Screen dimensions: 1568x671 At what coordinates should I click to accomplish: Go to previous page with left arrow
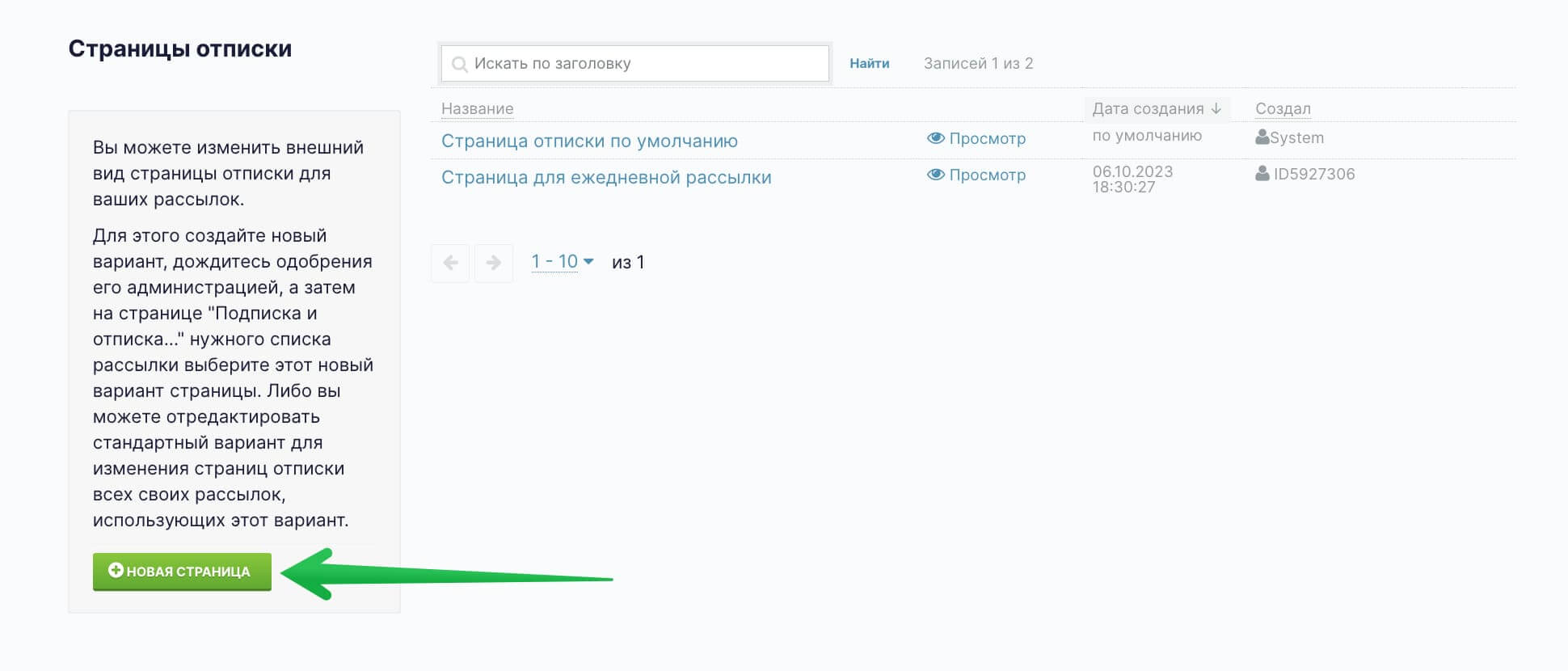[x=450, y=263]
